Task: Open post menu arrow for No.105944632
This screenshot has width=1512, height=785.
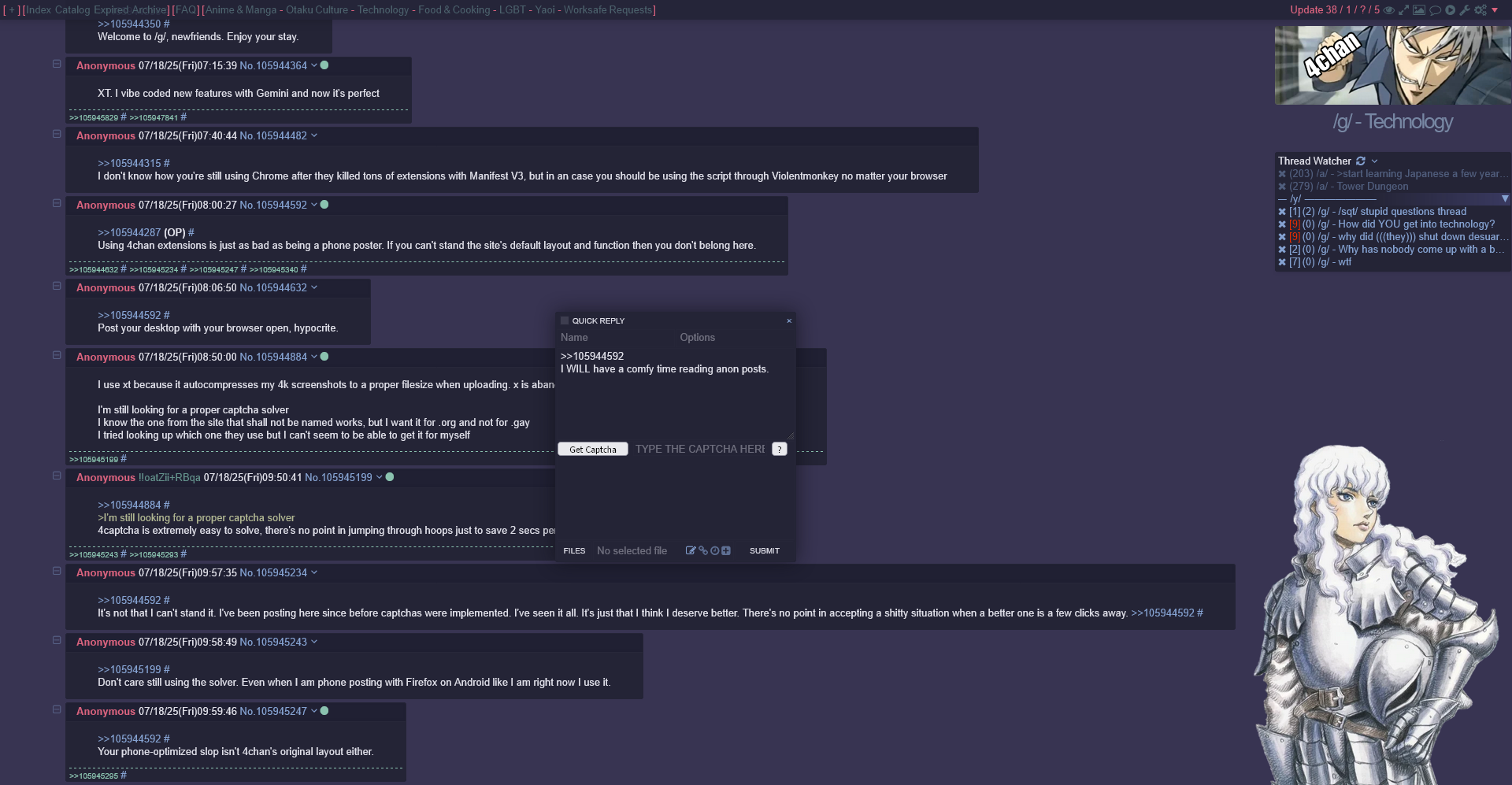Action: point(314,287)
